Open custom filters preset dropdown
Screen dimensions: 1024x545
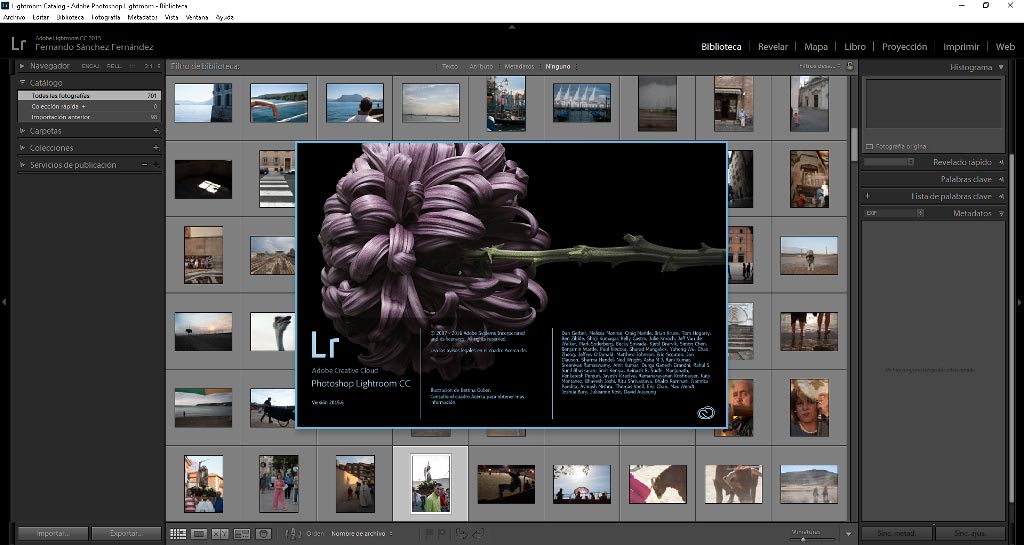coord(818,66)
